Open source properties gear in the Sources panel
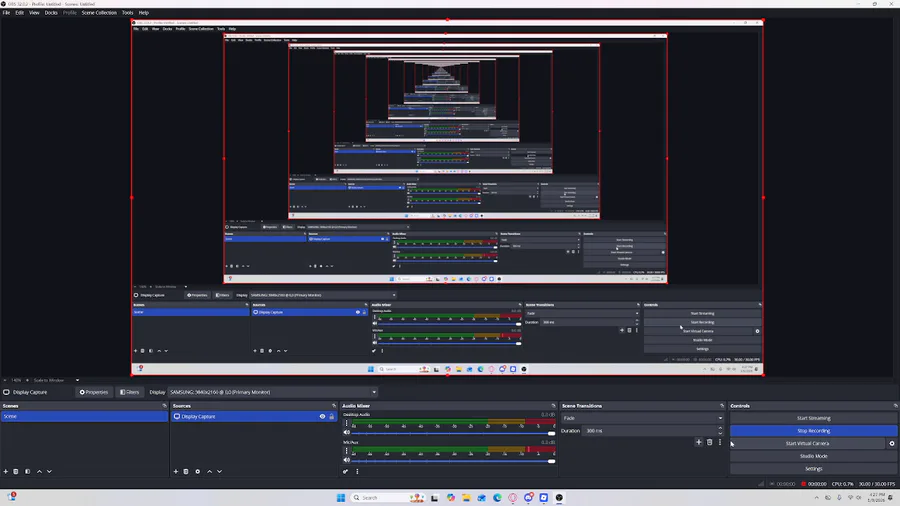 tap(197, 472)
